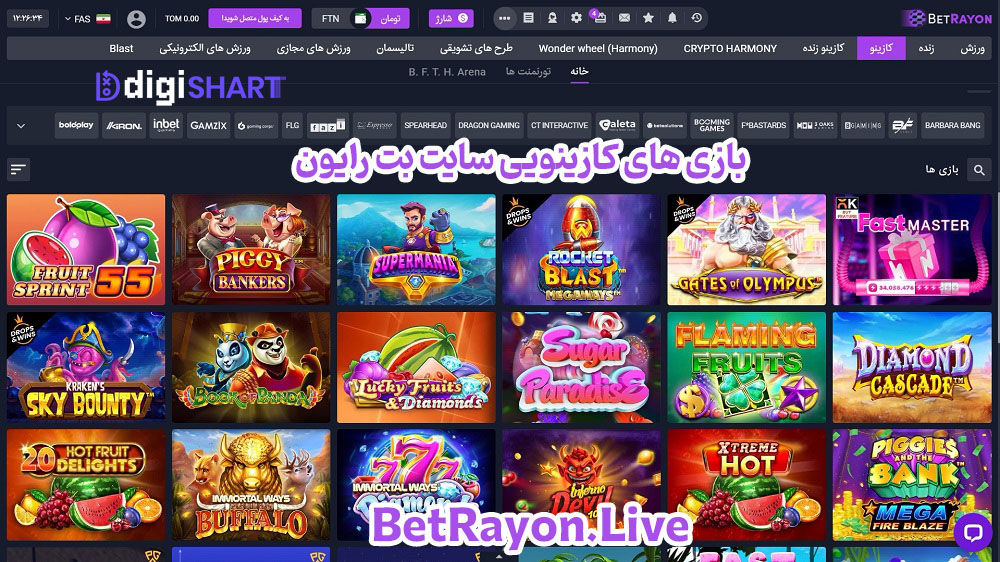Viewport: 1000px width, 562px height.
Task: Select FLG provider logo
Action: (x=292, y=126)
